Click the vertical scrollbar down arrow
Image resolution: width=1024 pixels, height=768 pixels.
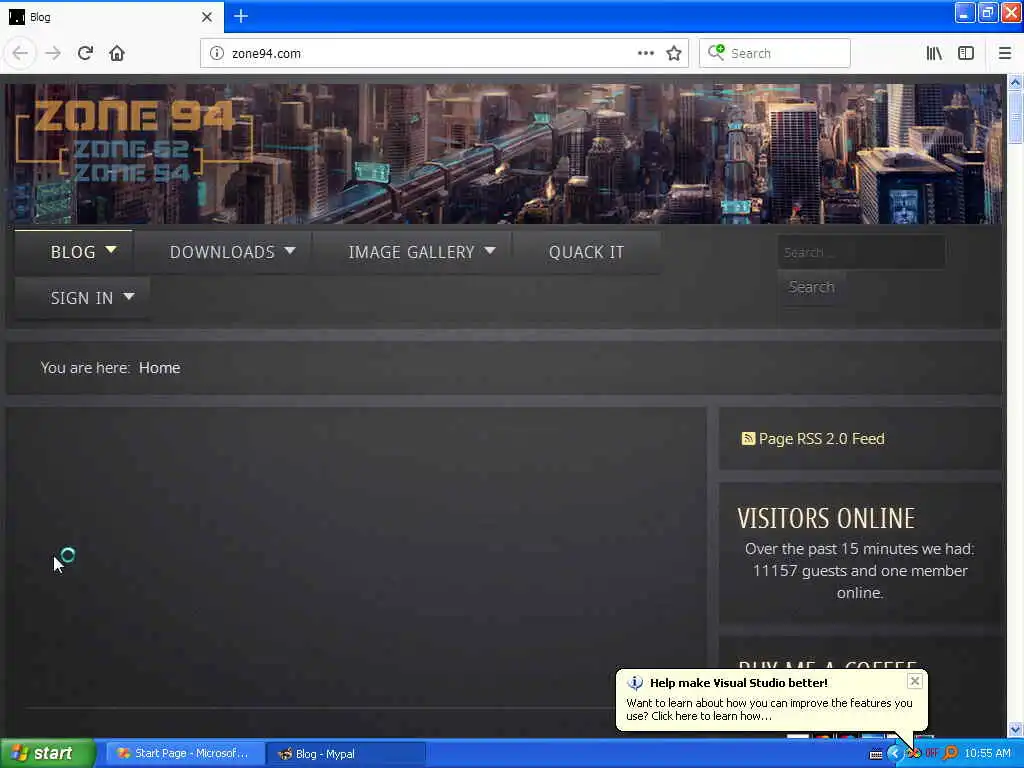tap(1015, 729)
